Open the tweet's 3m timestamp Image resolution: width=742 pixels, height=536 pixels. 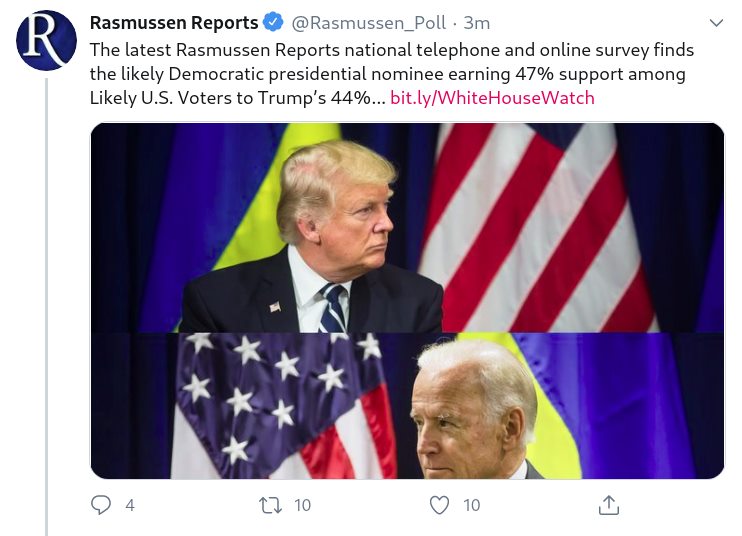click(x=477, y=23)
